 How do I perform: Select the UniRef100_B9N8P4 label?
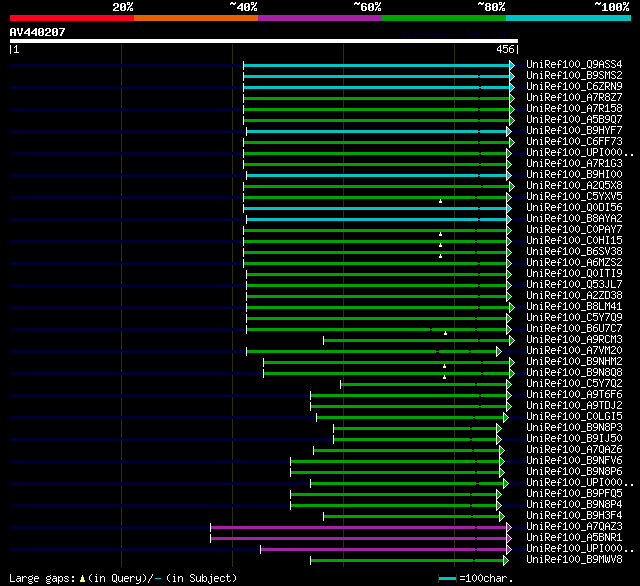pyautogui.click(x=574, y=505)
